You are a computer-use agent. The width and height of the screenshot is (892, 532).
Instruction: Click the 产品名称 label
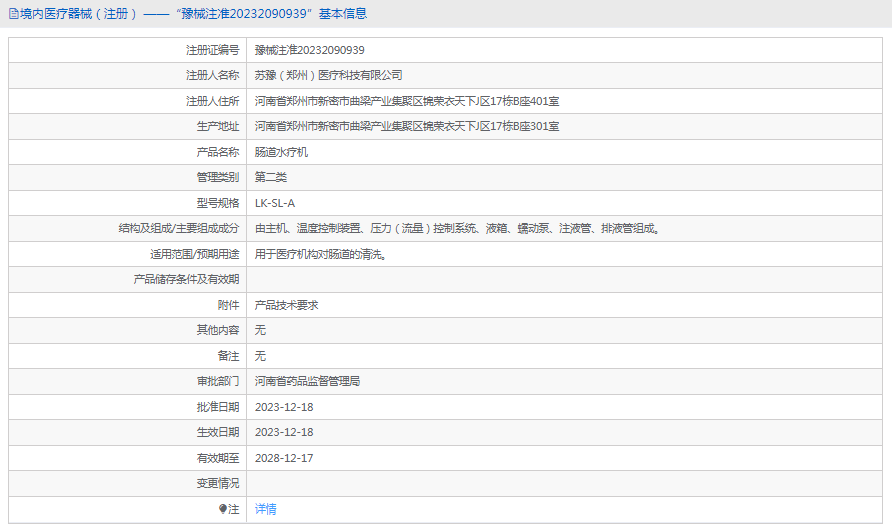tap(218, 152)
